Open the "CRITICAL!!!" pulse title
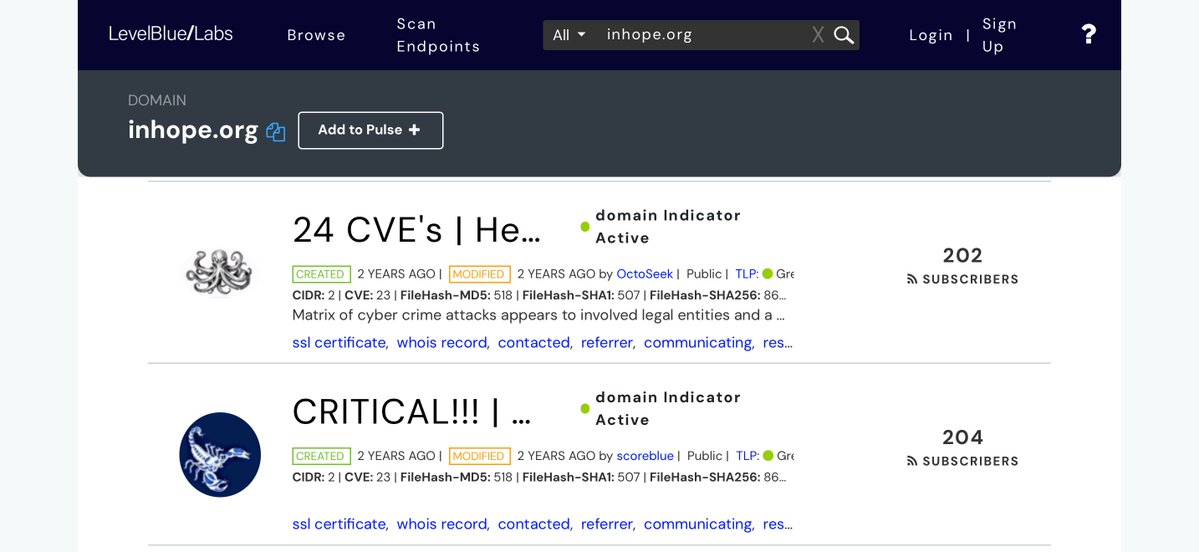1199x552 pixels. click(411, 412)
